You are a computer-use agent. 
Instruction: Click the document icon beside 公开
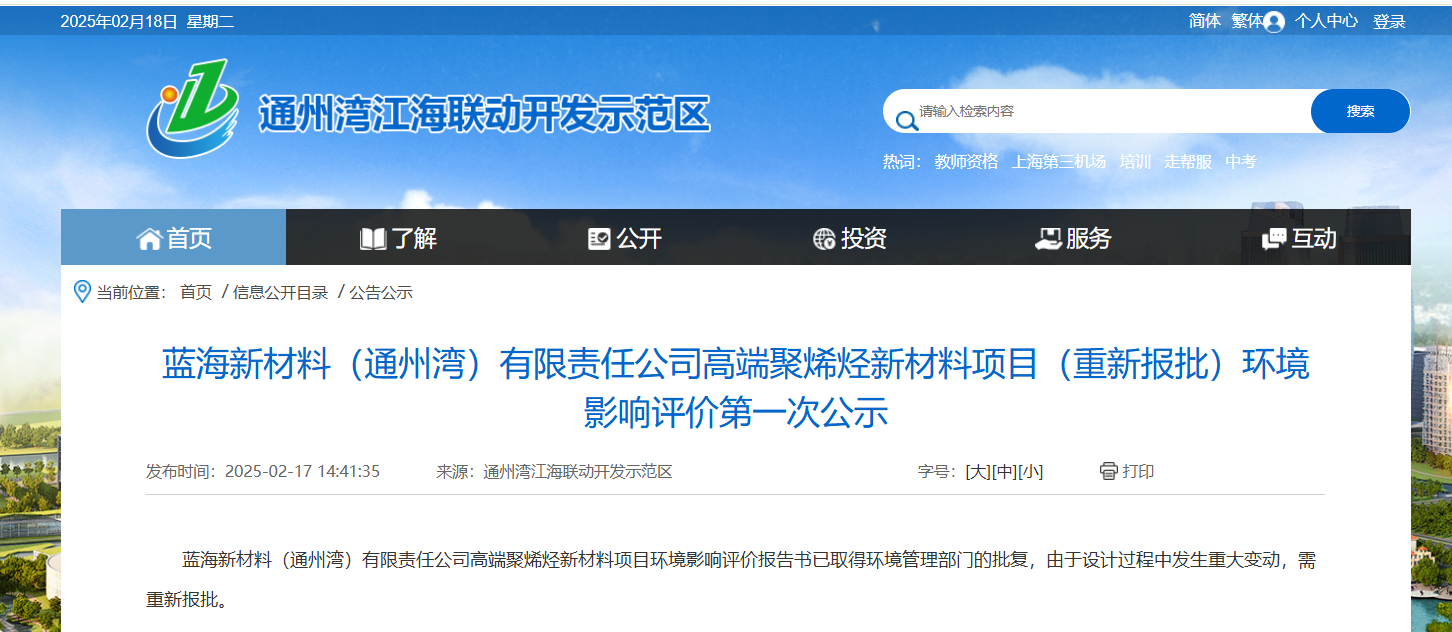pos(599,239)
